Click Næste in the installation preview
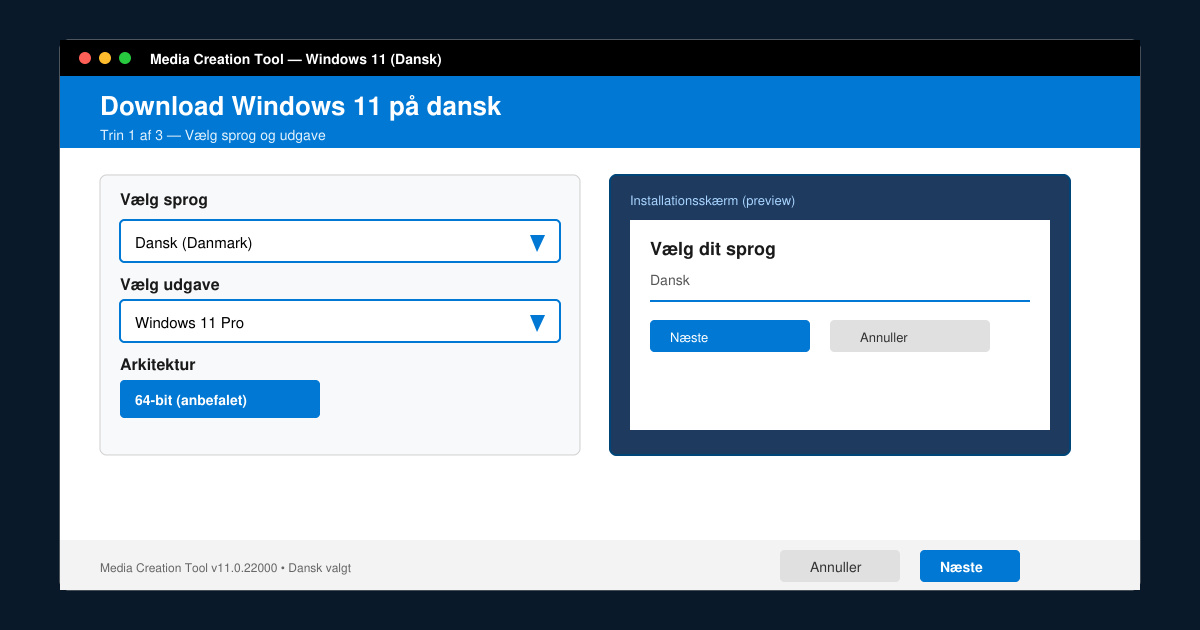 coord(730,336)
